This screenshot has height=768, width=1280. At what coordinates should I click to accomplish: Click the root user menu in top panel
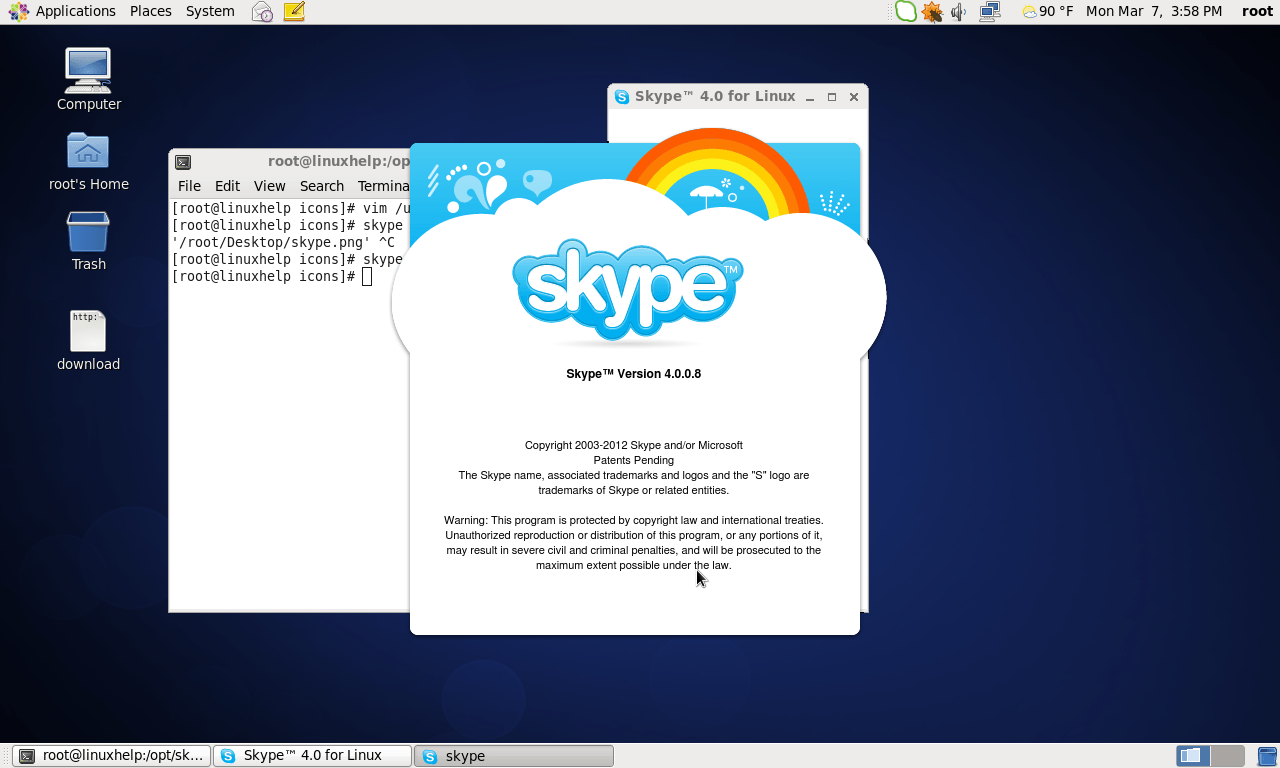pos(1257,12)
